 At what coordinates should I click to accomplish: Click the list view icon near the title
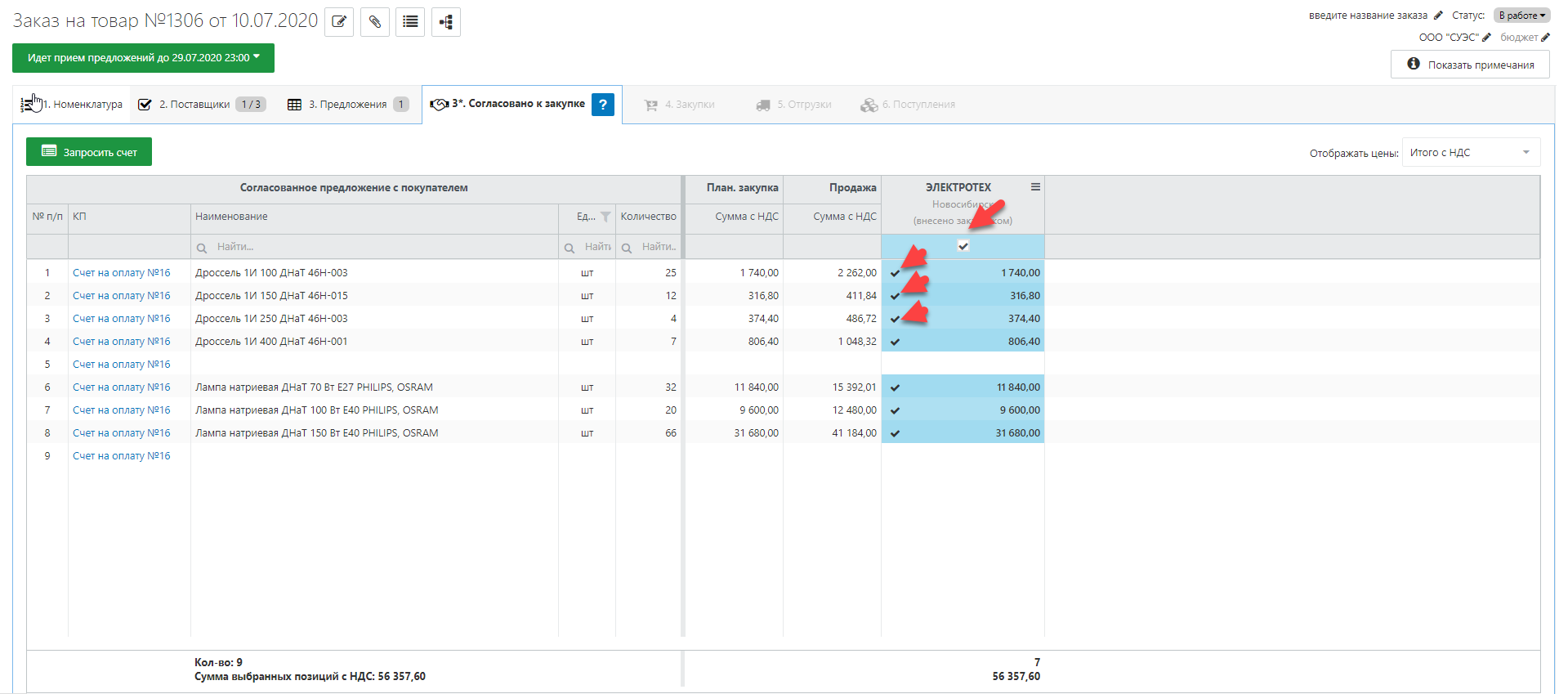pyautogui.click(x=410, y=22)
